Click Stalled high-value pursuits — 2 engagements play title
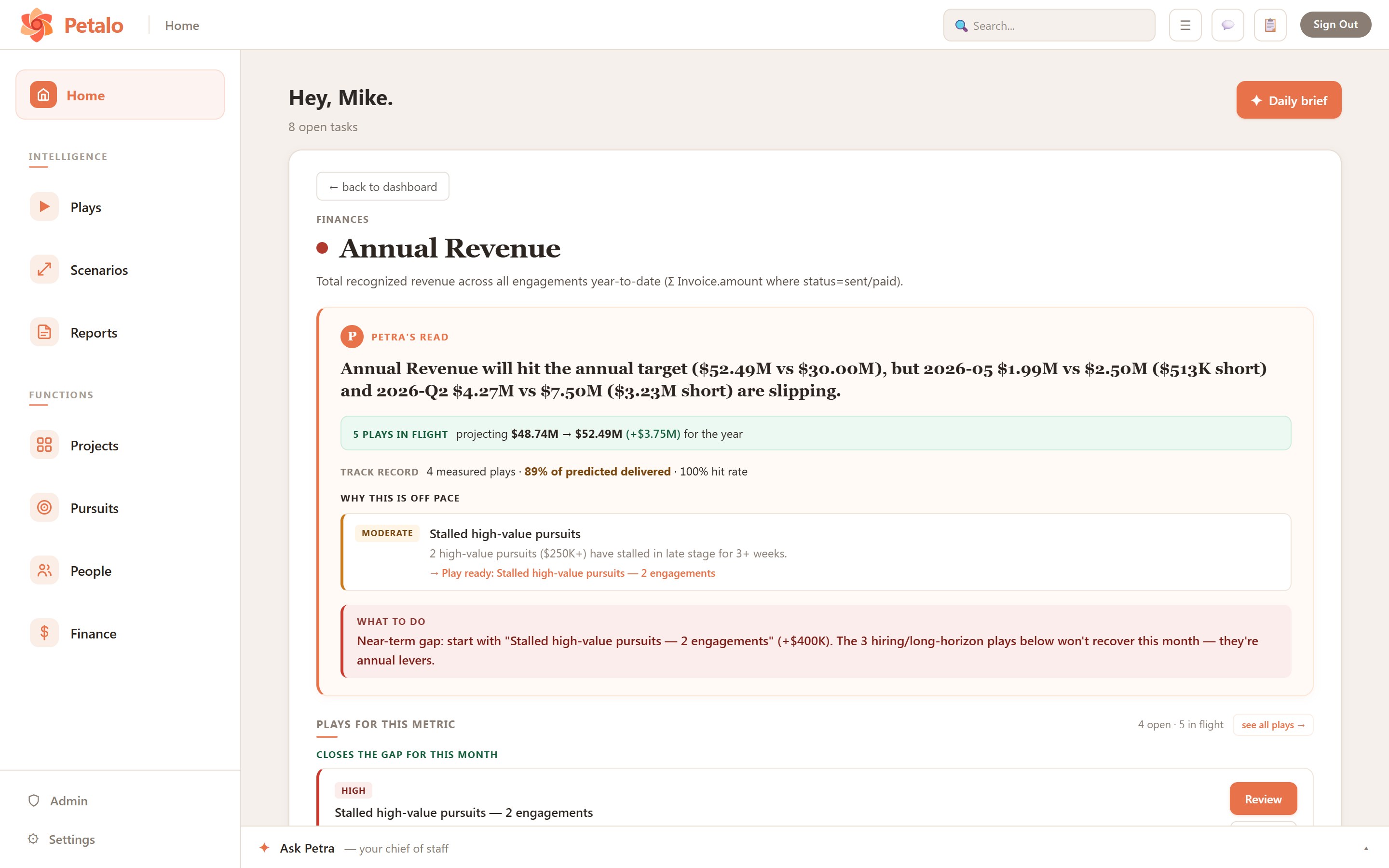Viewport: 1389px width, 868px height. (463, 813)
